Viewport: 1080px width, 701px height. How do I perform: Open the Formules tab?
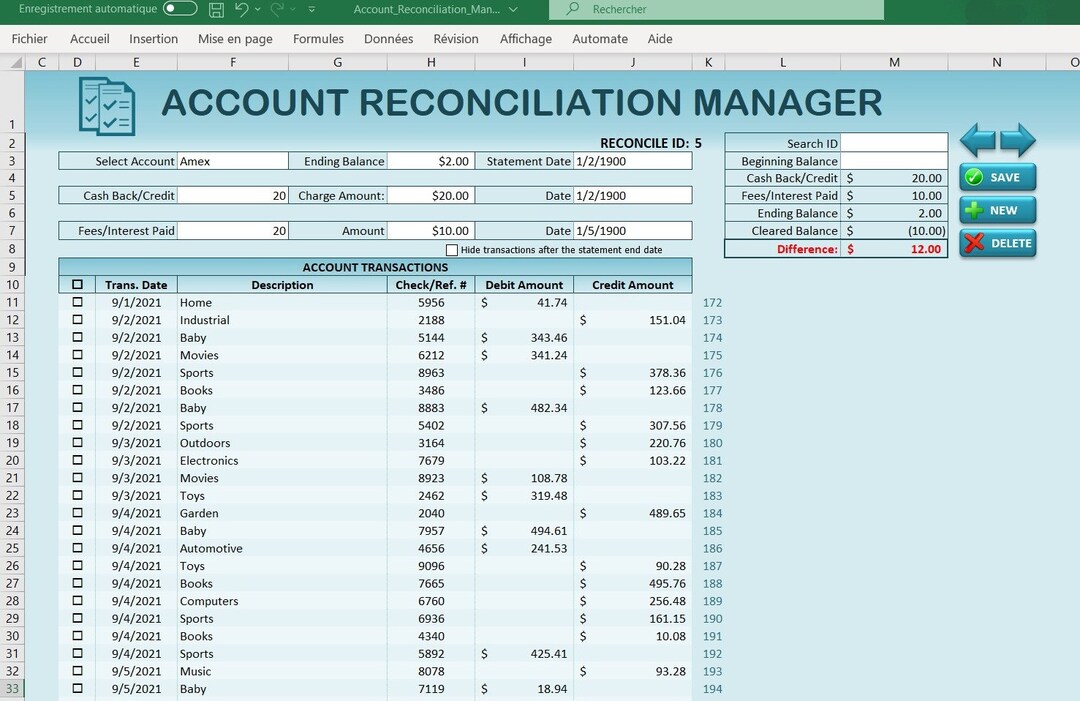pos(318,39)
